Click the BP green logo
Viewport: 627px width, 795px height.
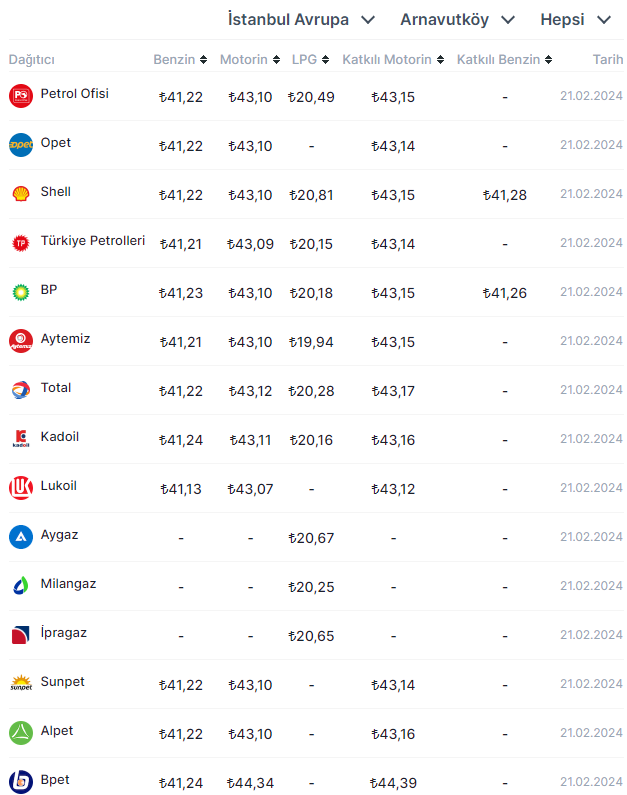(21, 292)
